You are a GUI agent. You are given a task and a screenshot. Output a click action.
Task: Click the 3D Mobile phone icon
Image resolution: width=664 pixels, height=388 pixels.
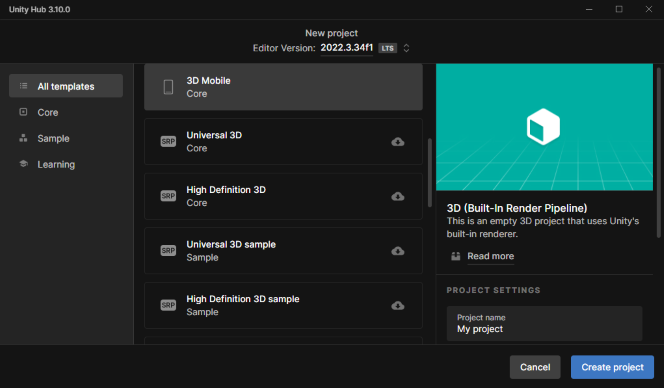coord(168,87)
